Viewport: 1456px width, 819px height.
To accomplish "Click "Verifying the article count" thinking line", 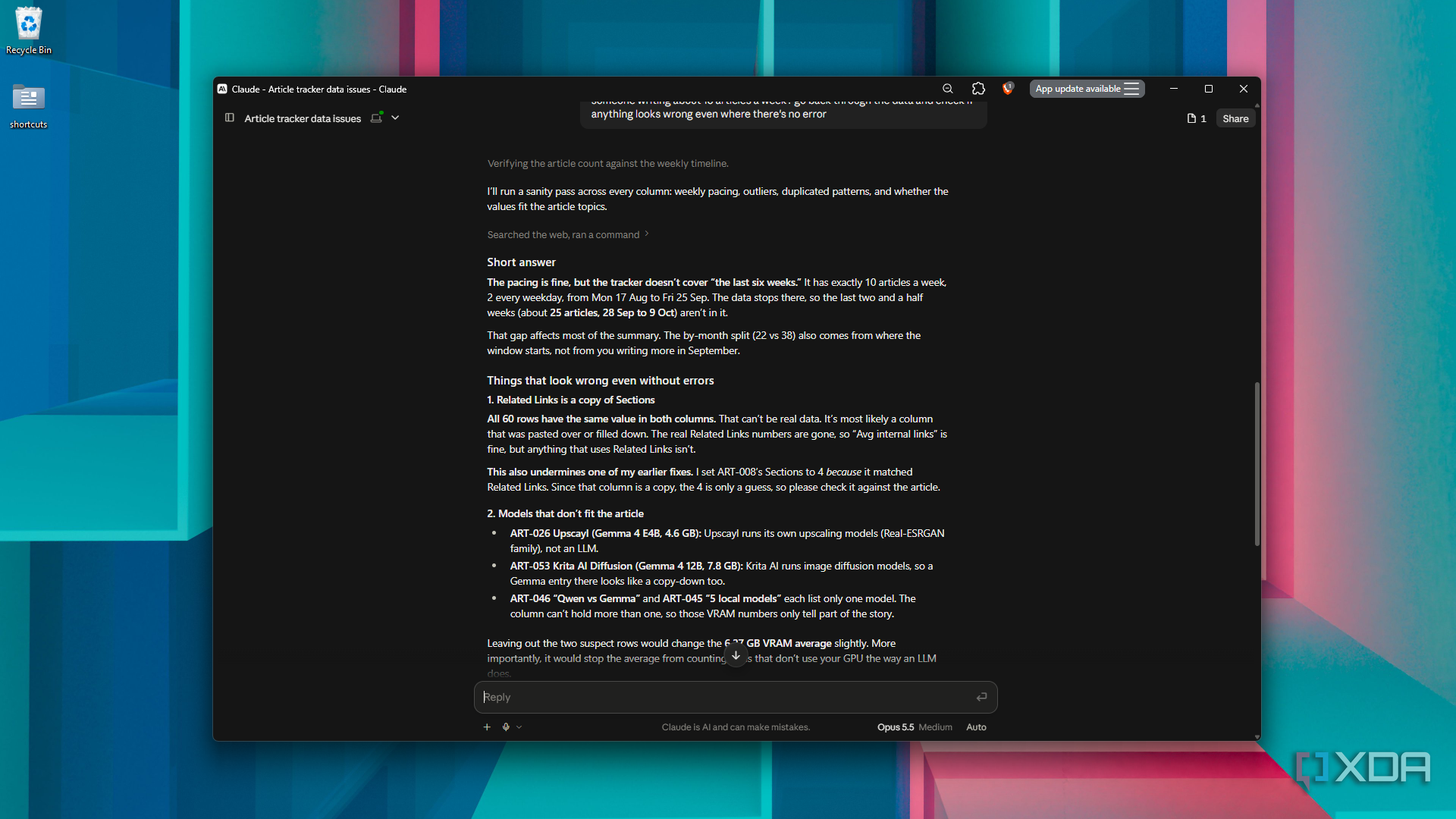I will point(607,163).
